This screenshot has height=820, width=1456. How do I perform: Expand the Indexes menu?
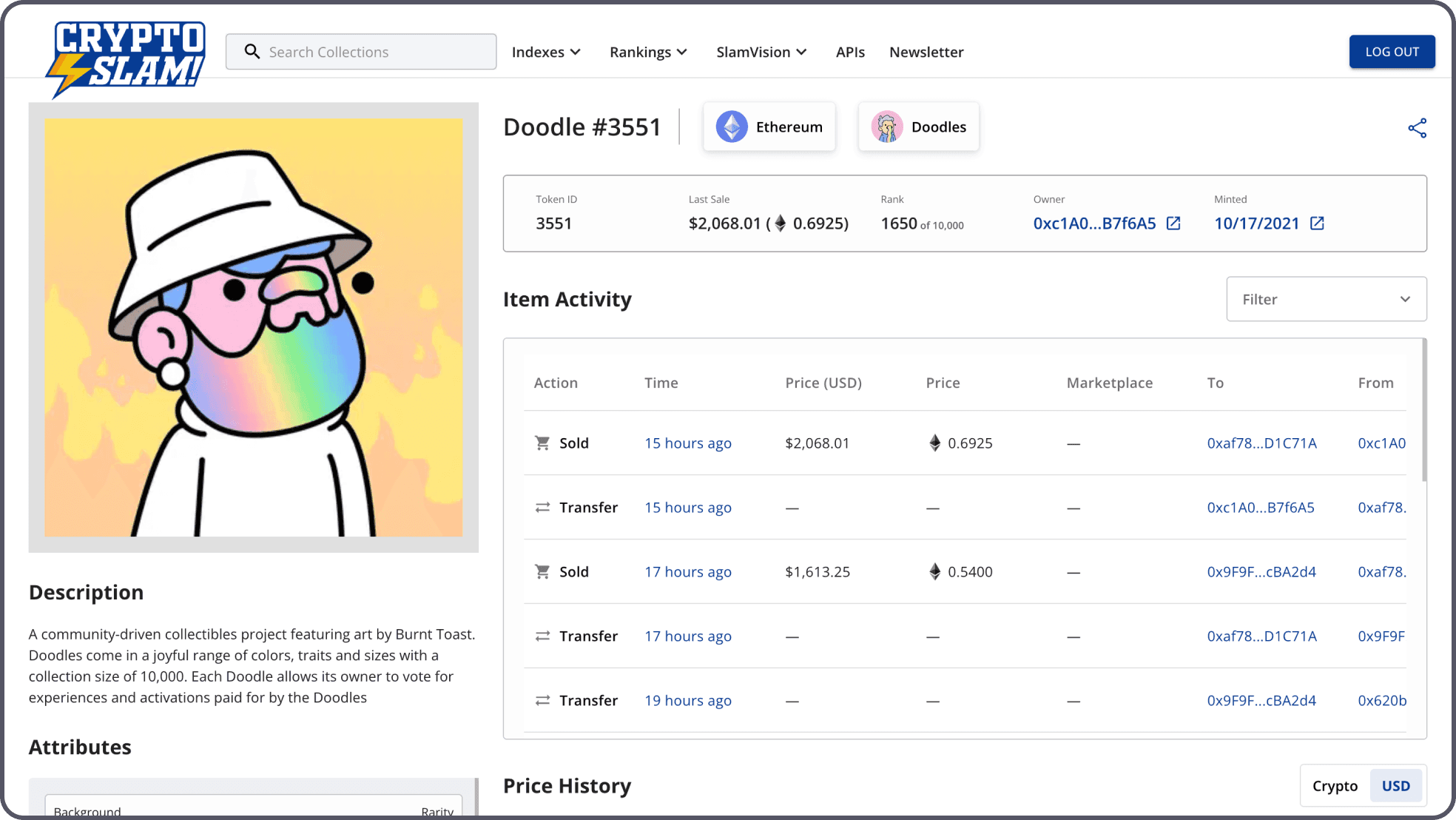pyautogui.click(x=546, y=52)
